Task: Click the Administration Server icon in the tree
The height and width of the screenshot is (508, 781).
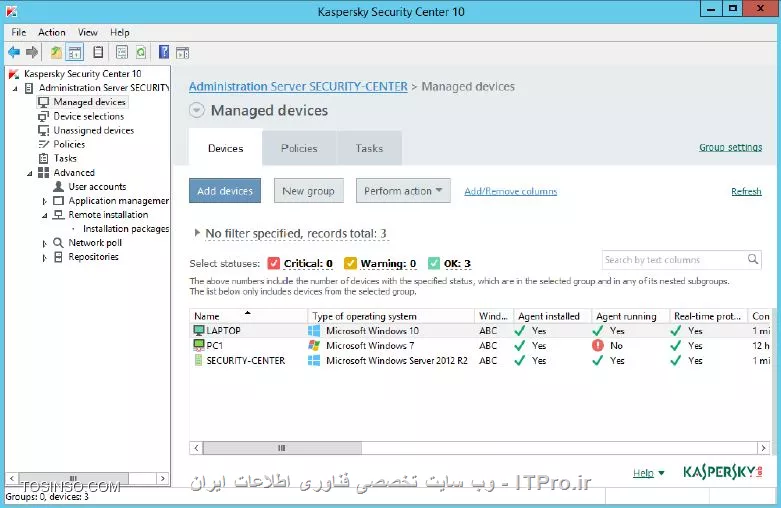Action: pos(29,88)
